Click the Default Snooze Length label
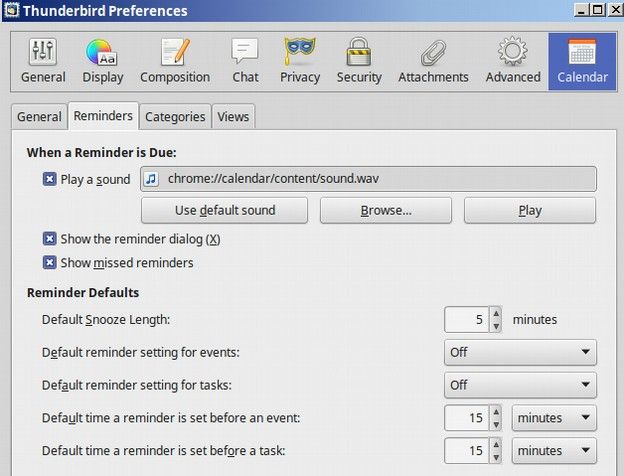The image size is (624, 476). coord(106,320)
